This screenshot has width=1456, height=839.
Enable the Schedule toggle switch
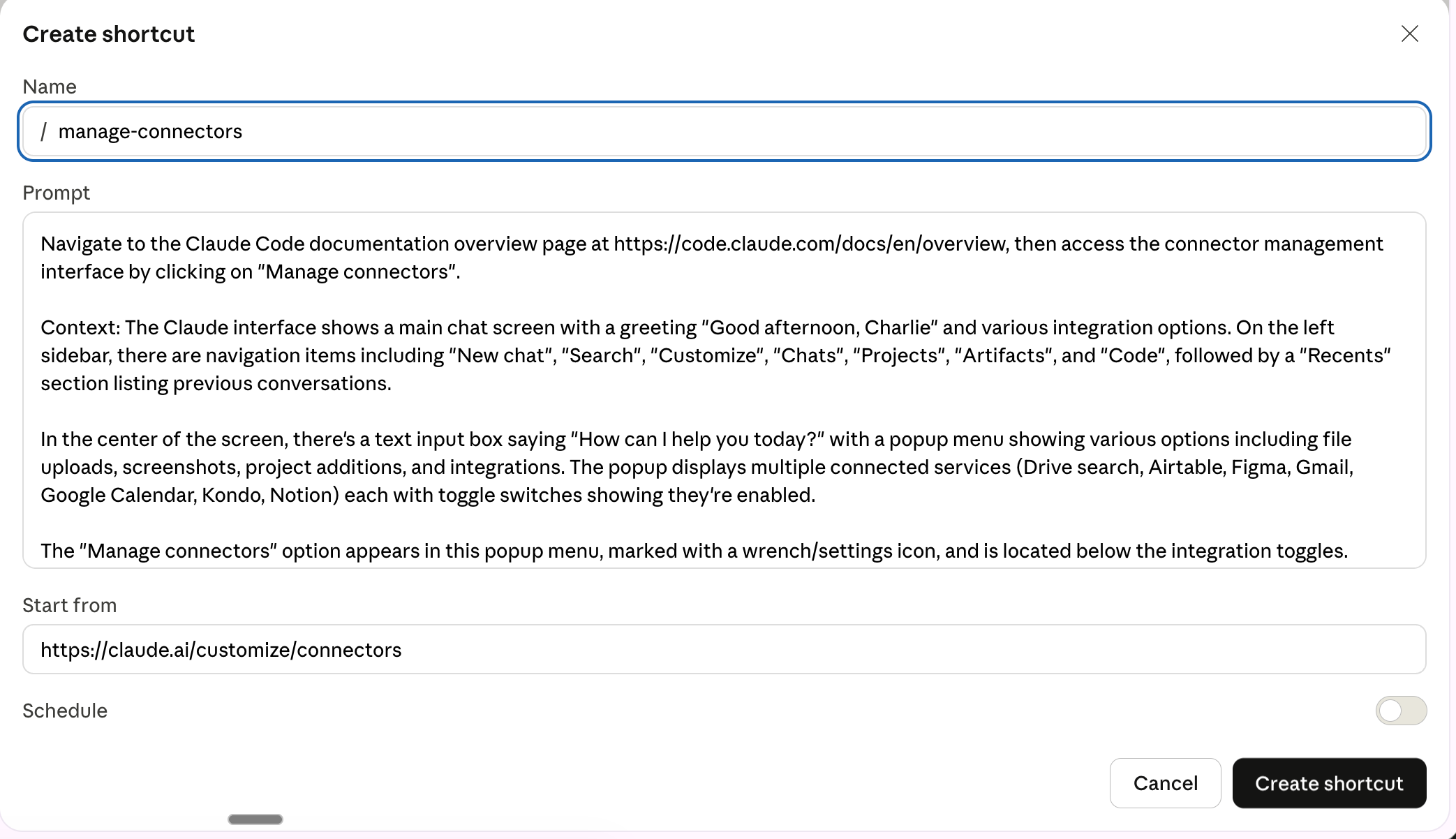pos(1401,711)
